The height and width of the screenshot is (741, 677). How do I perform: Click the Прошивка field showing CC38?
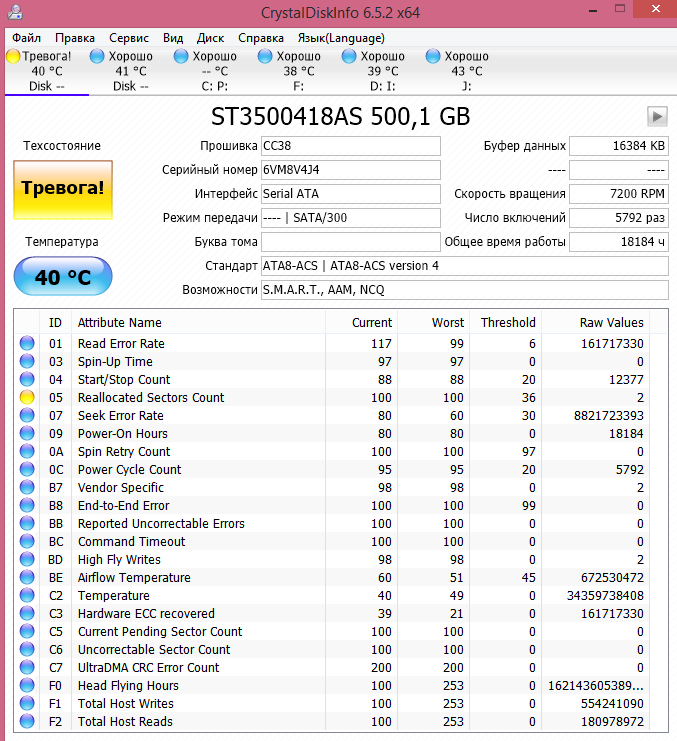[351, 146]
